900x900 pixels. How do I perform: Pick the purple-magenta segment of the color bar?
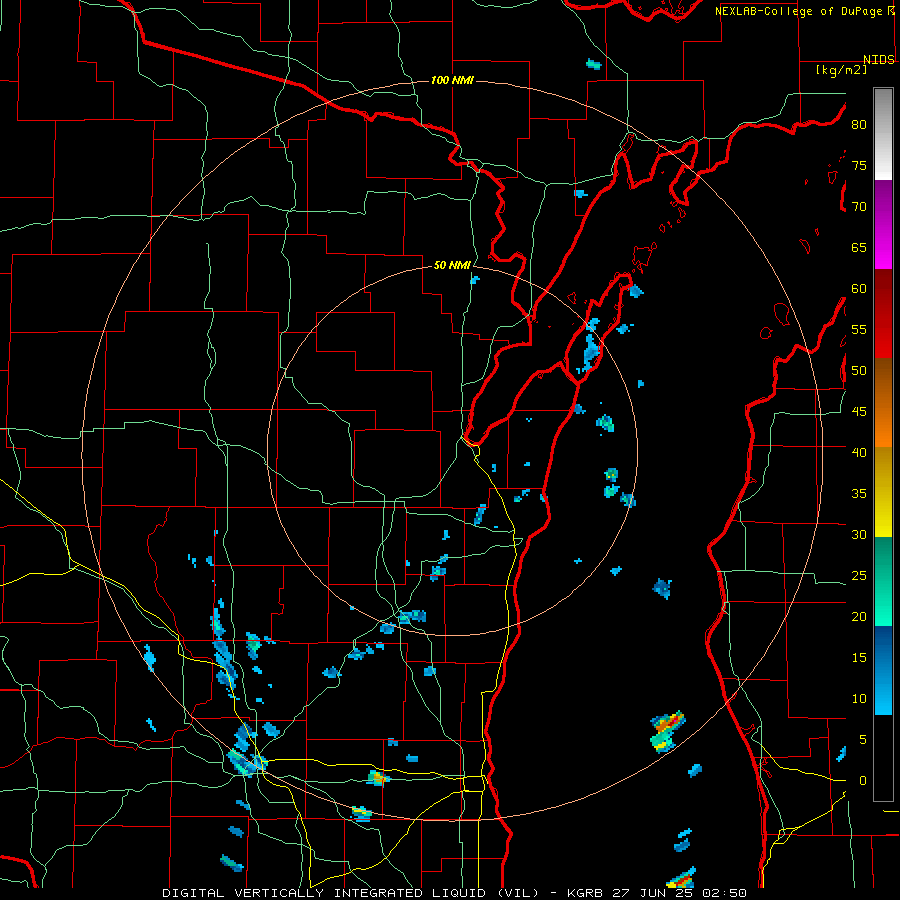point(883,224)
